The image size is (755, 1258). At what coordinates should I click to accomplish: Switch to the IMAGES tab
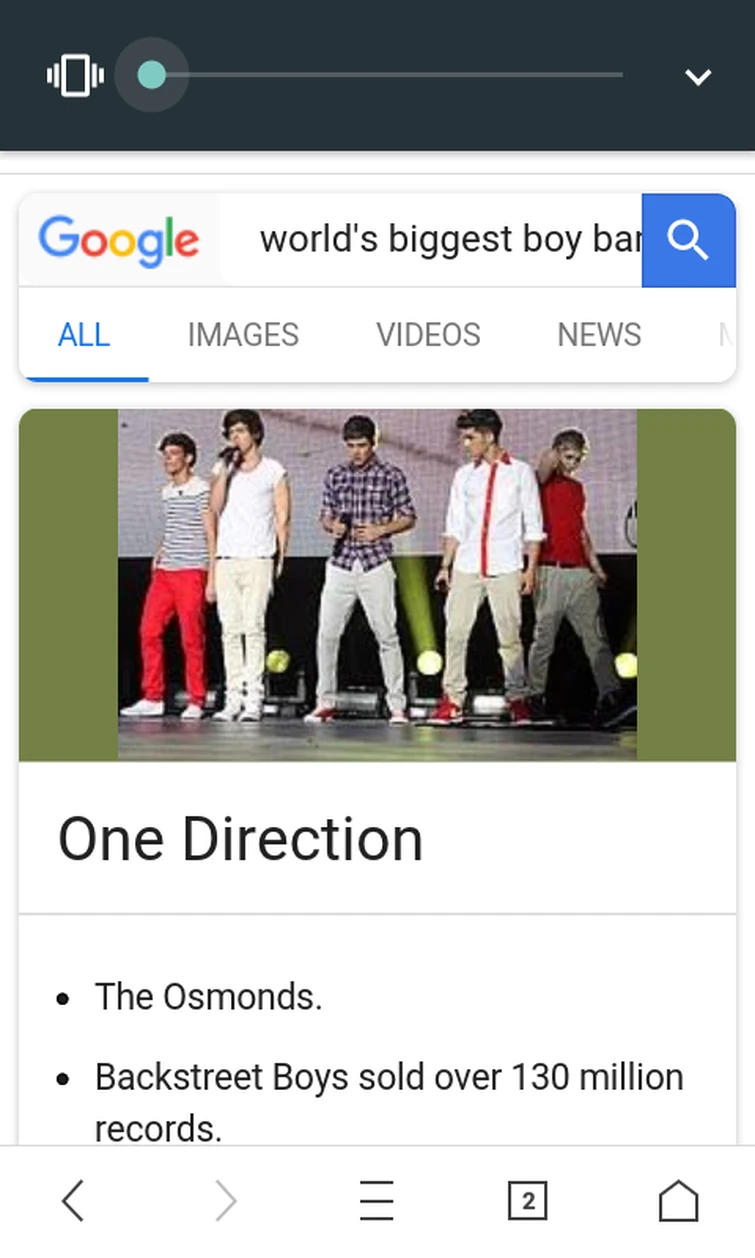243,334
